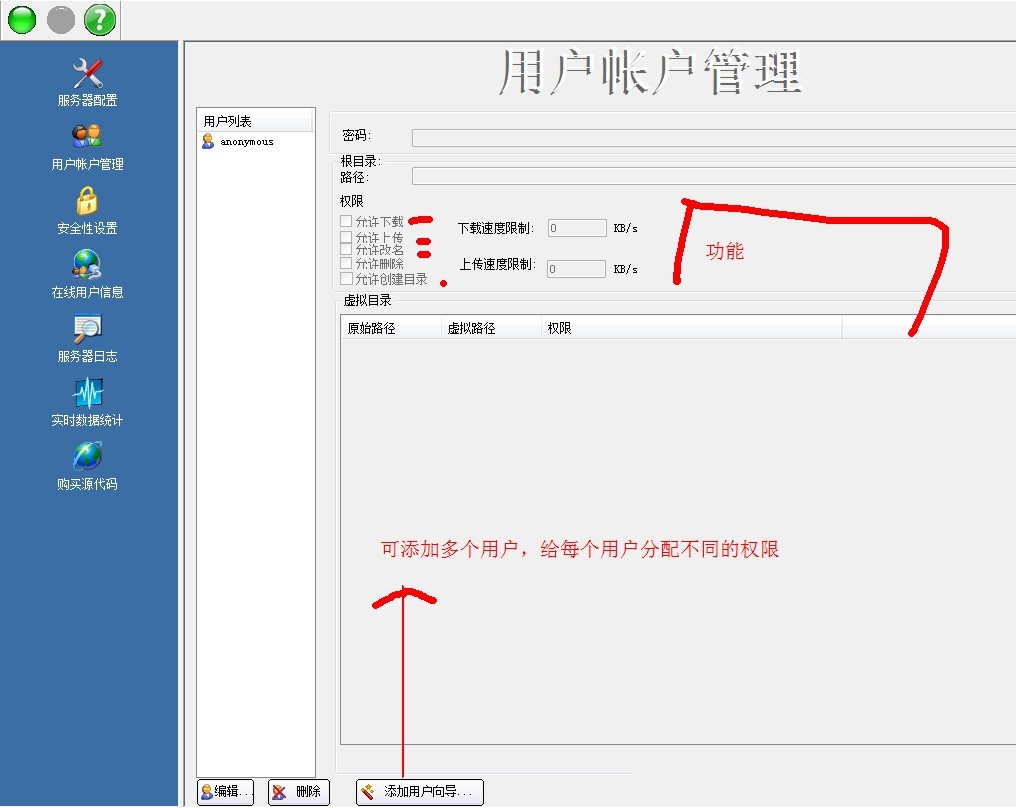
Task: Check the 允许删除 permission box
Action: pos(346,264)
